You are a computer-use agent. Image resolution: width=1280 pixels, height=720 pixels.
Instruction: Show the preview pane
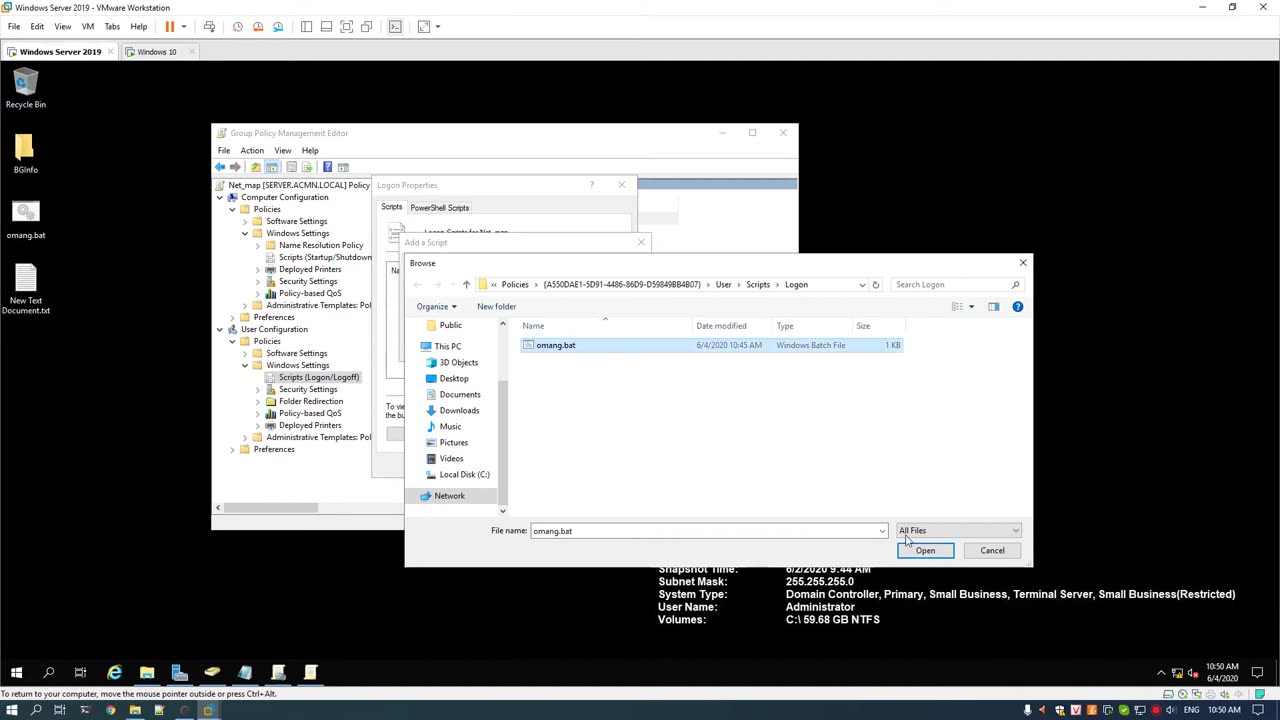click(x=993, y=307)
